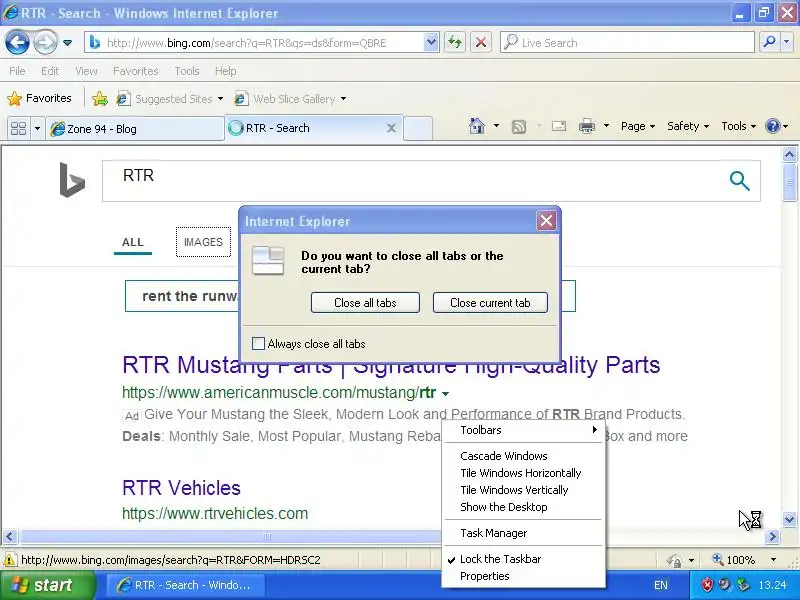Click the Home page icon

(477, 126)
